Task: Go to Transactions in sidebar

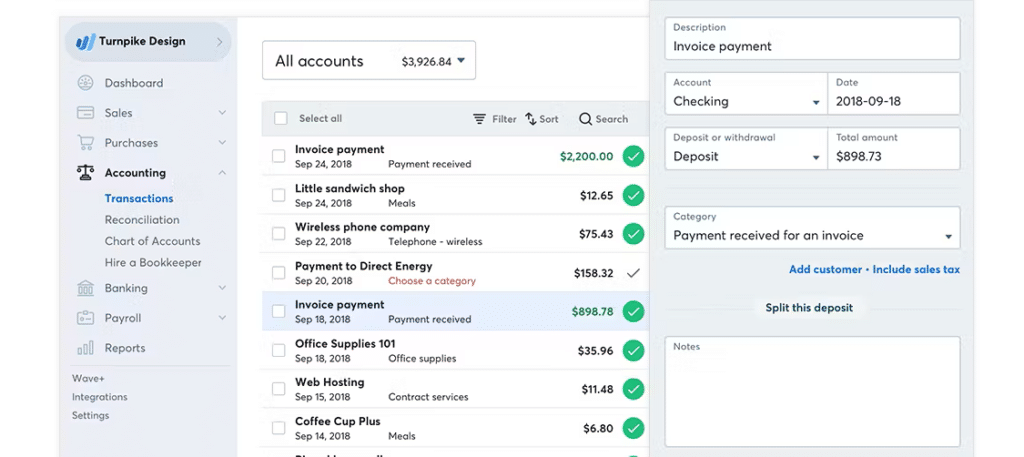Action: coord(139,198)
